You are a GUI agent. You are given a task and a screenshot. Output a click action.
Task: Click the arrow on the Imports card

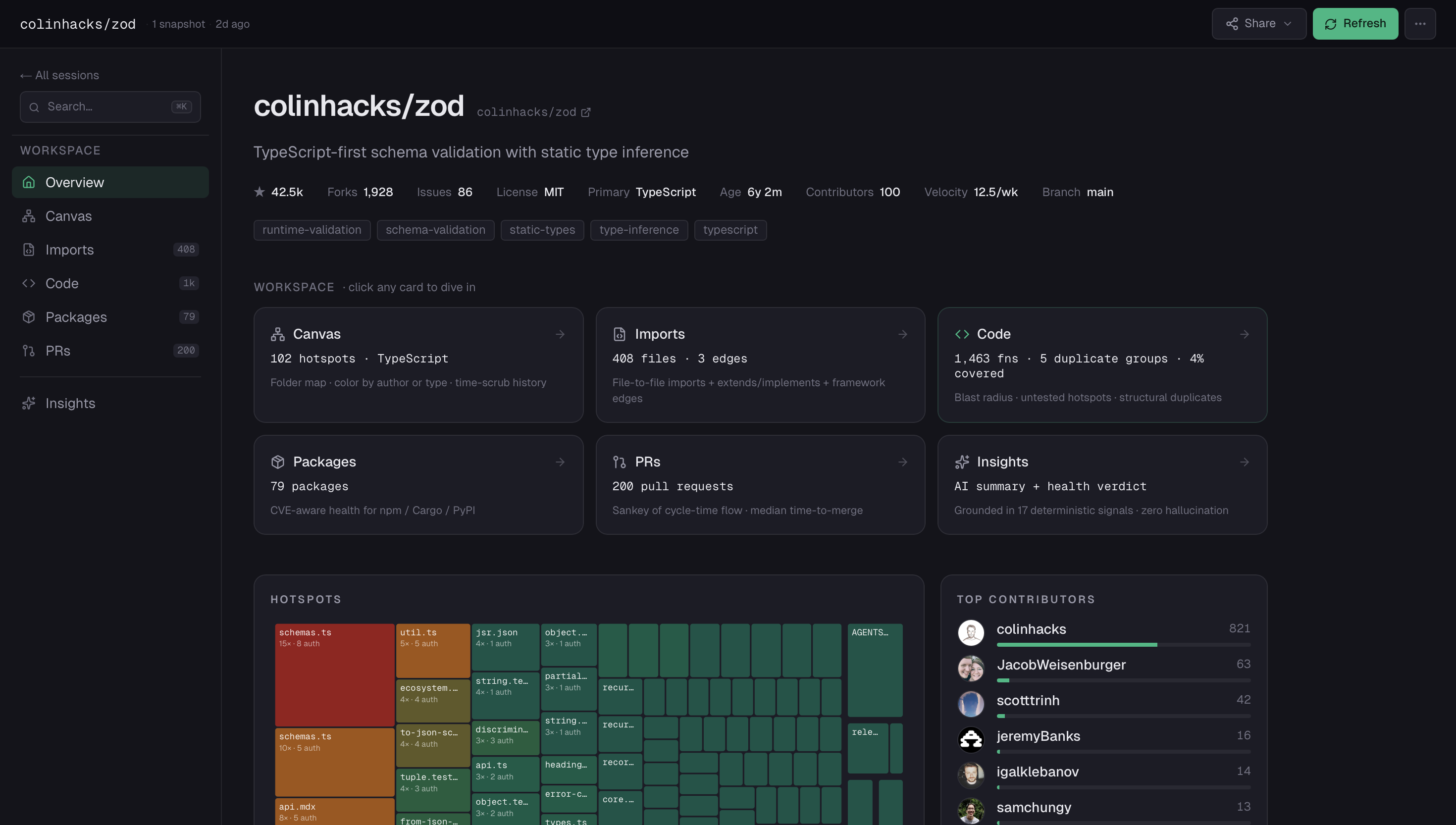pyautogui.click(x=902, y=334)
